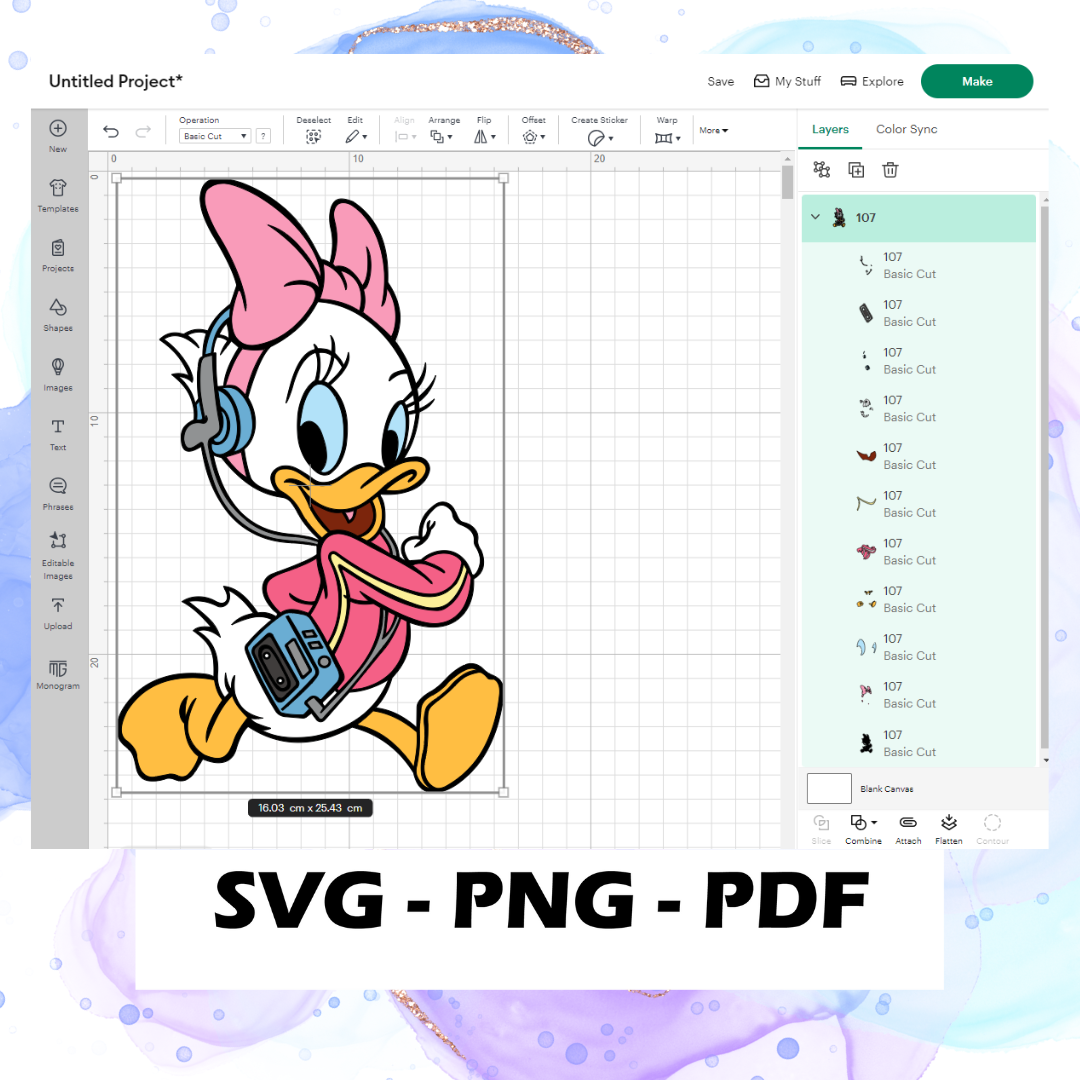Select the black silhouette outline layer thumbnail
Image resolution: width=1080 pixels, height=1080 pixels.
(x=866, y=743)
